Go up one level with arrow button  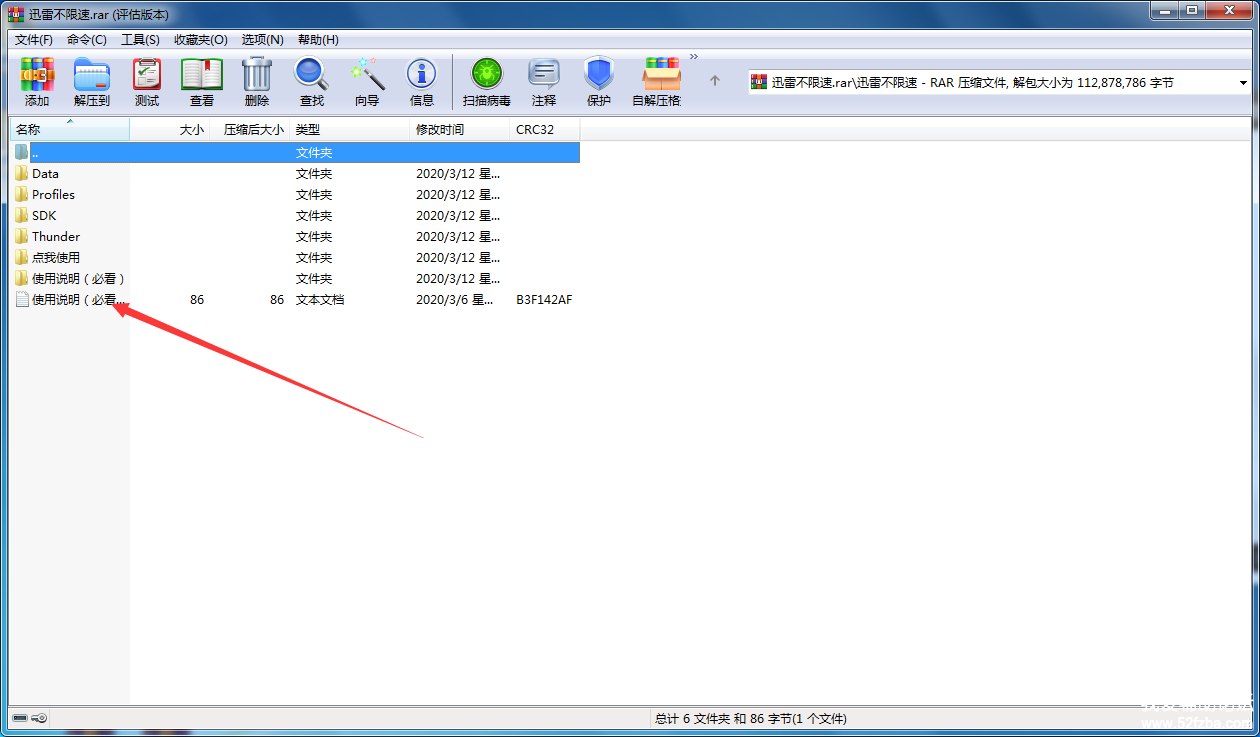[x=715, y=81]
